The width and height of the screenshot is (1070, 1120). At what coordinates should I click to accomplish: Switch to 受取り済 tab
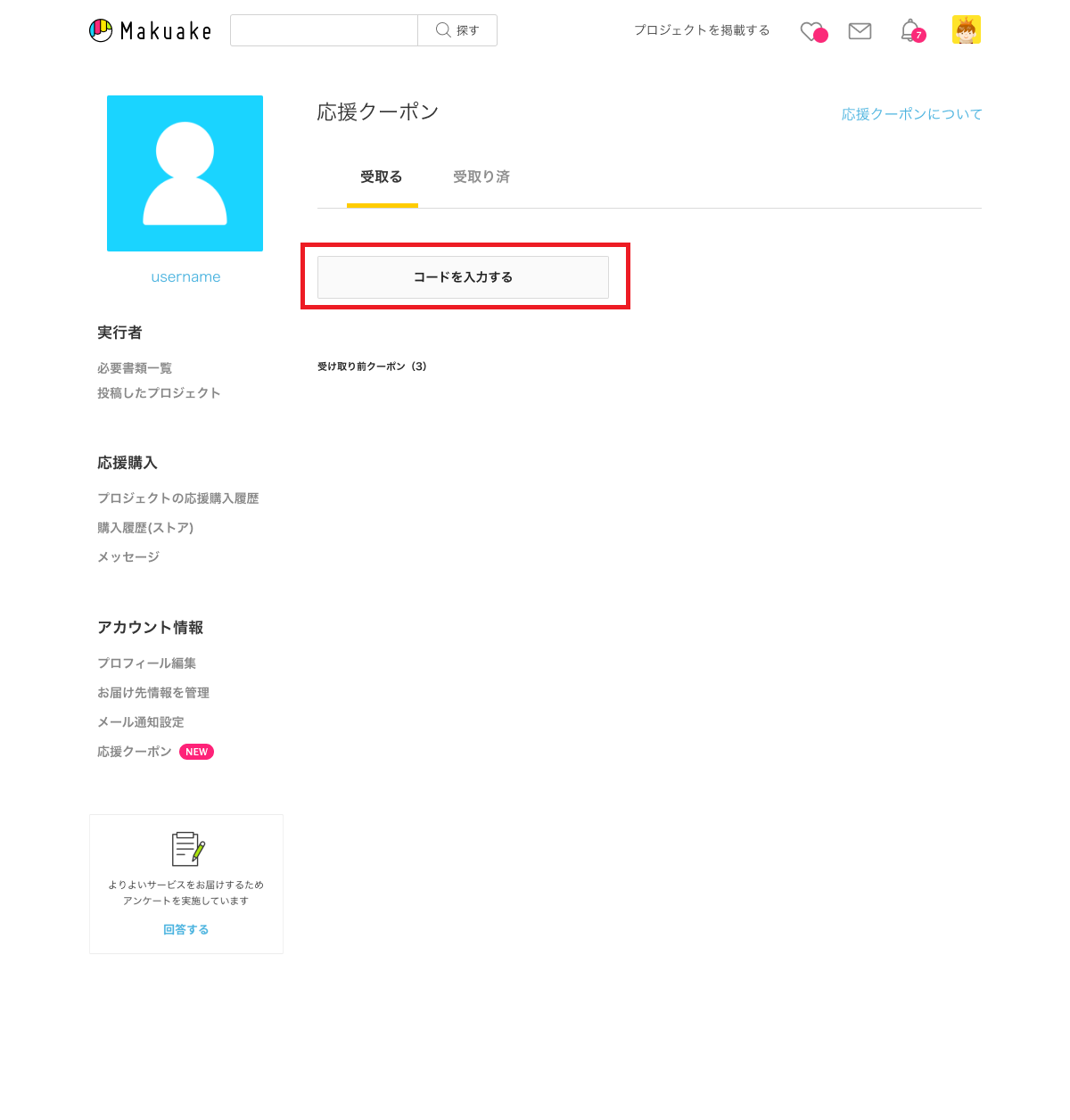(481, 177)
